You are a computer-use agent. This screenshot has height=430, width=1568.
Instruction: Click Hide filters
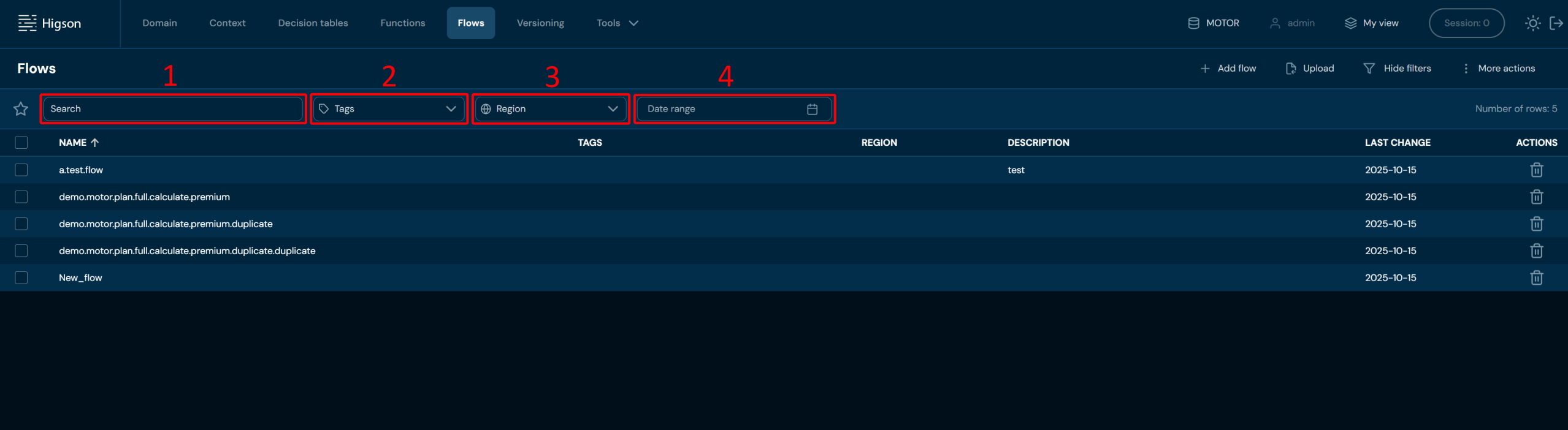click(1397, 69)
